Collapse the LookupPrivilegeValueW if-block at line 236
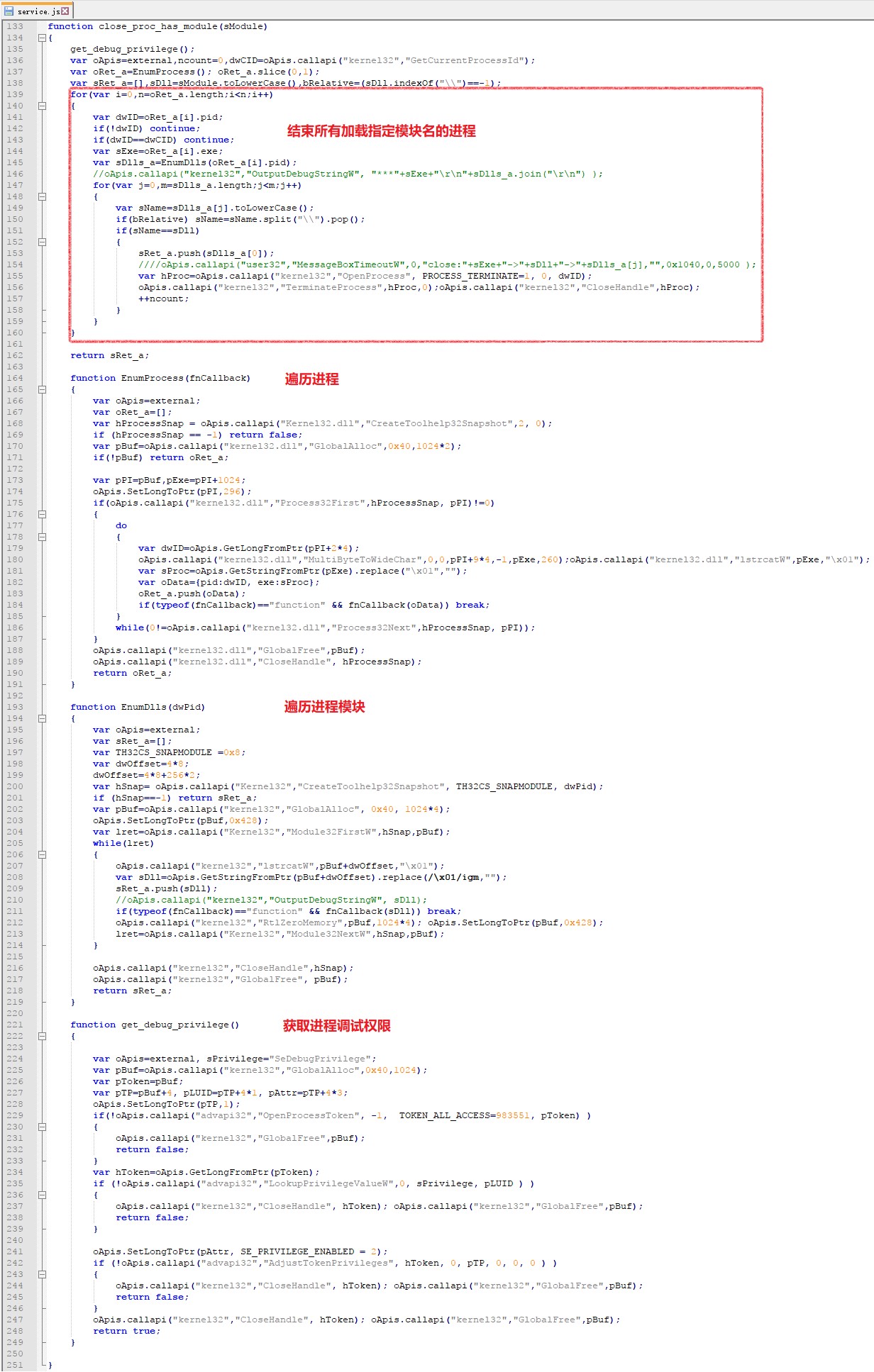The width and height of the screenshot is (874, 1372). point(42,1195)
